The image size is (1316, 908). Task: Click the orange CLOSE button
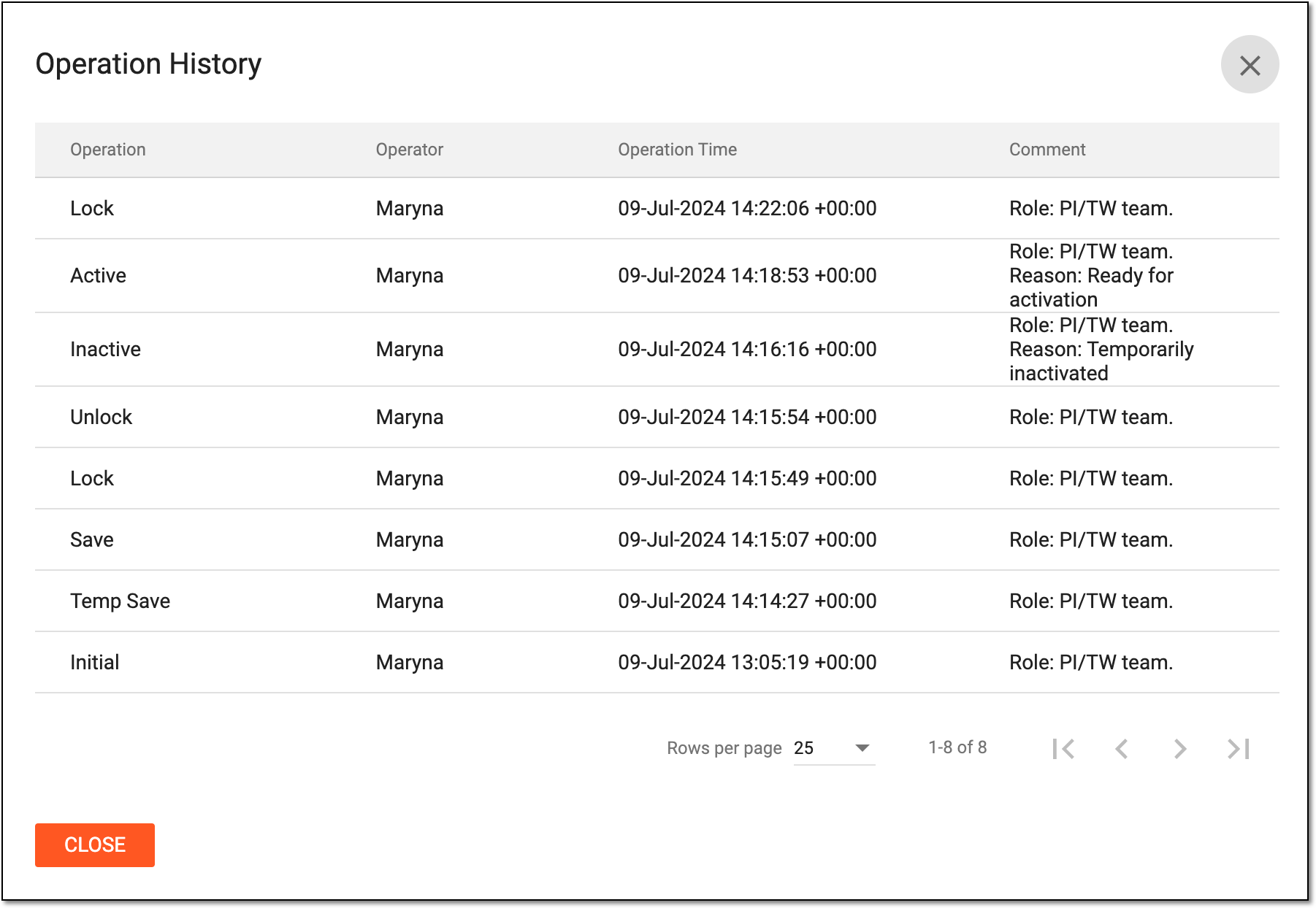pos(95,844)
